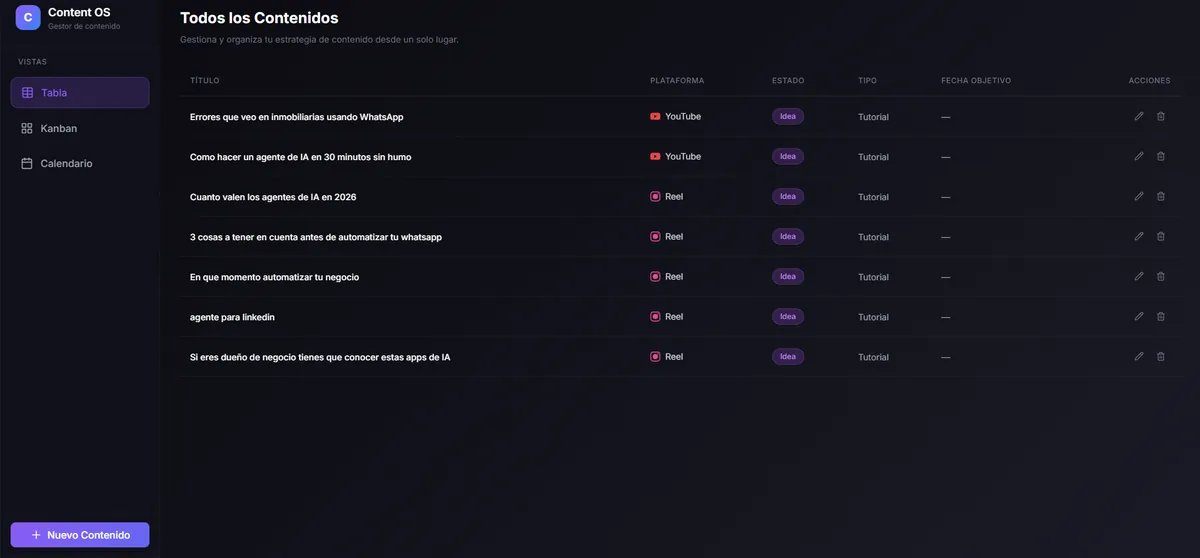Viewport: 1200px width, 558px height.
Task: Click the Content OS logo icon
Action: click(28, 17)
